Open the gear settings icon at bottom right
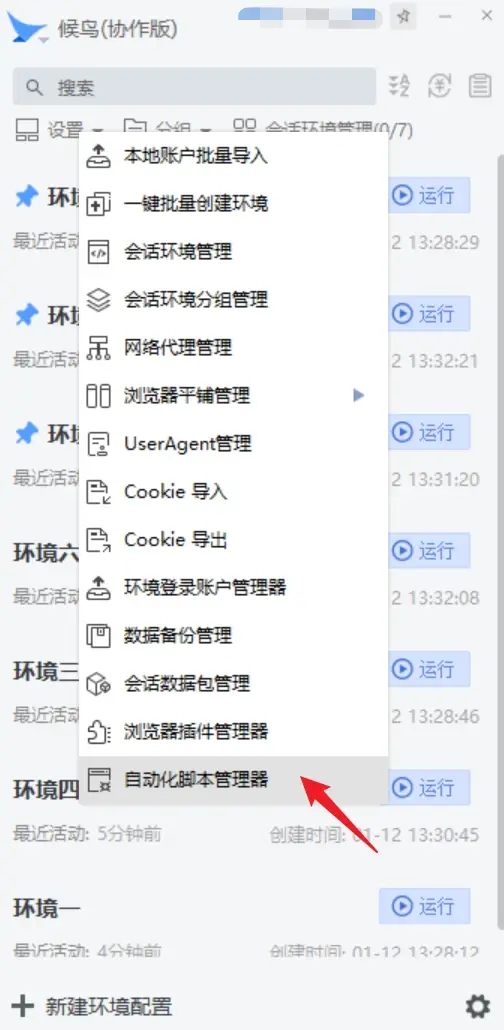 pyautogui.click(x=478, y=1006)
